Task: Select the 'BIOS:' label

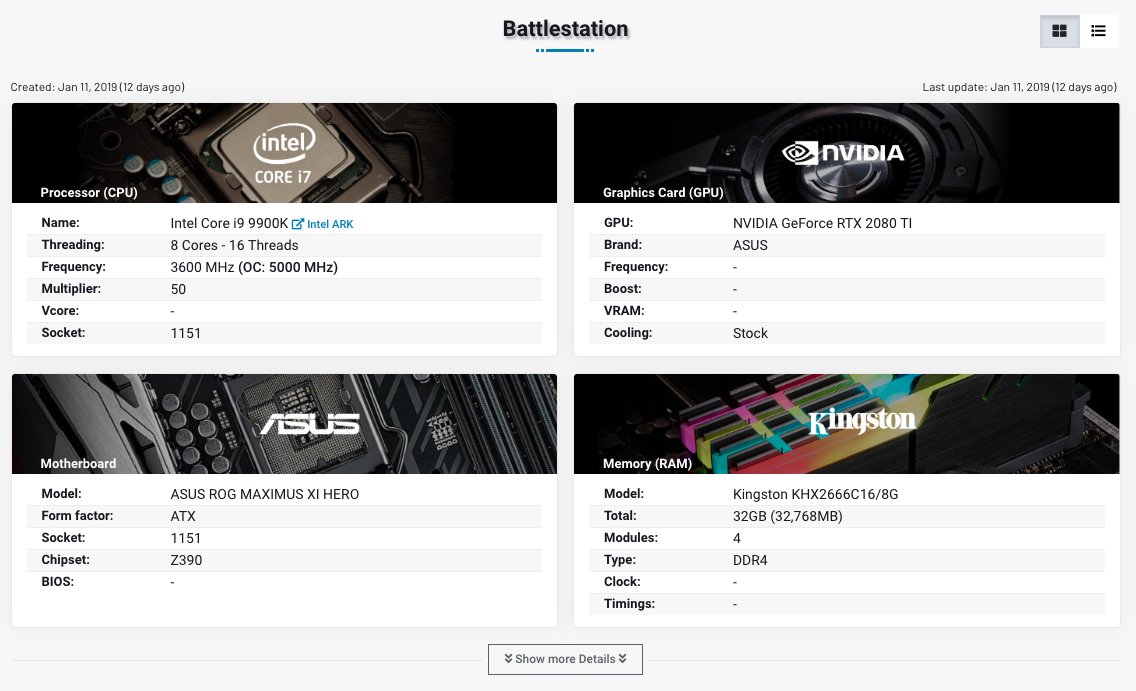Action: click(57, 582)
